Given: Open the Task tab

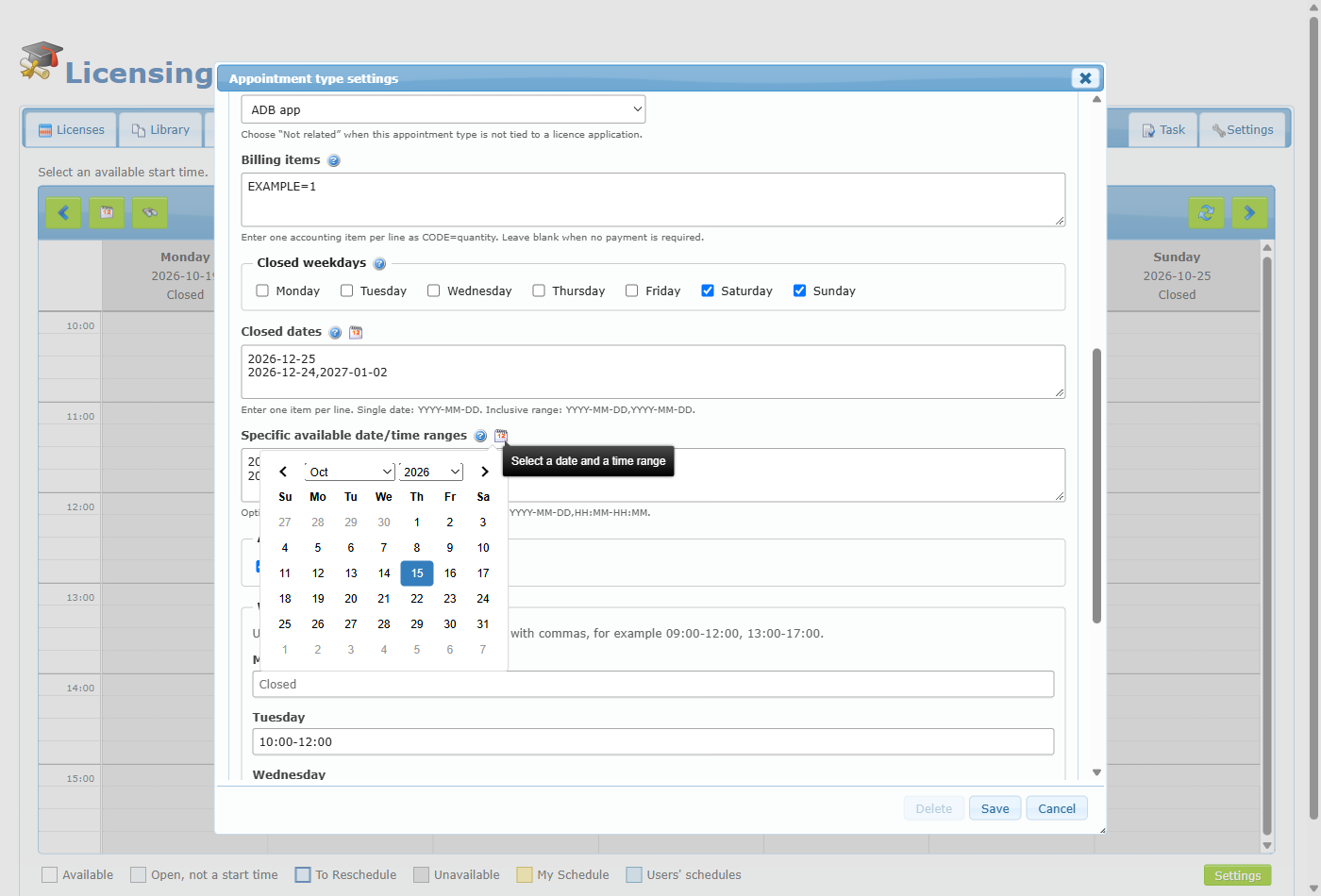Looking at the screenshot, I should pyautogui.click(x=1163, y=130).
